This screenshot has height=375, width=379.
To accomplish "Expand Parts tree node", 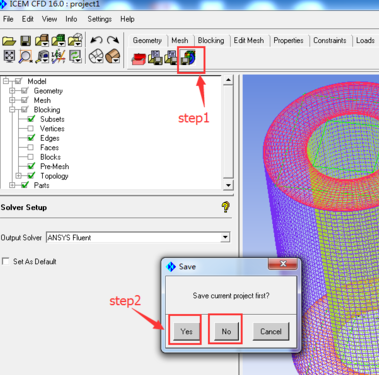I will 12,185.
